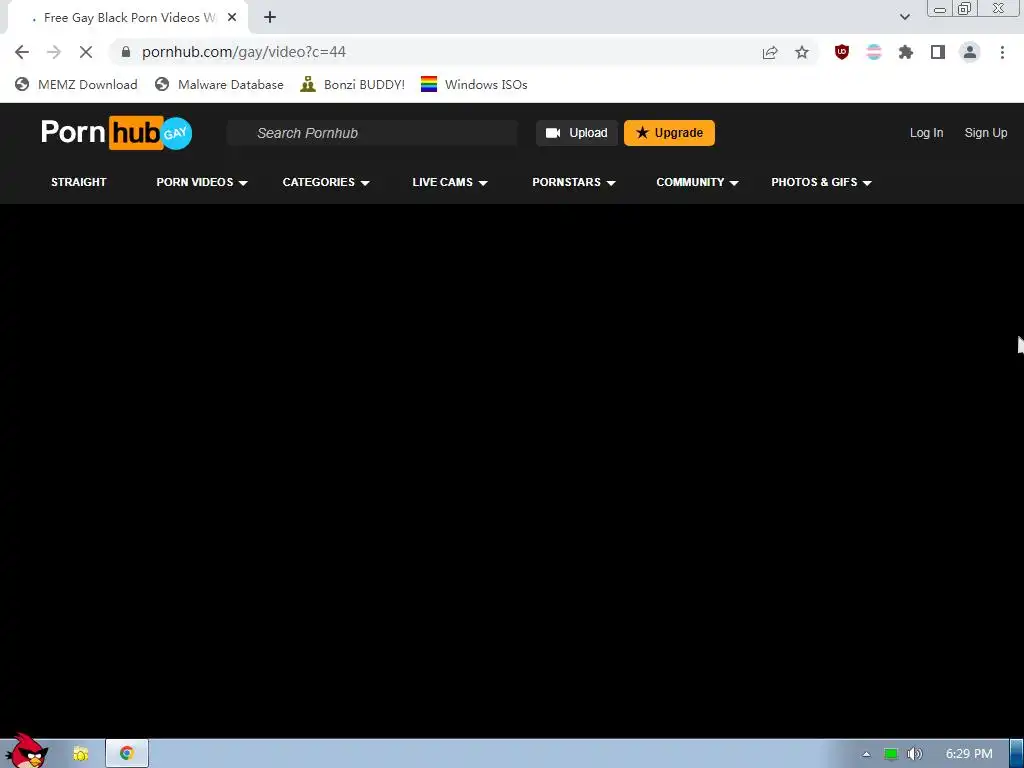Click the Sign Up link

tap(985, 133)
